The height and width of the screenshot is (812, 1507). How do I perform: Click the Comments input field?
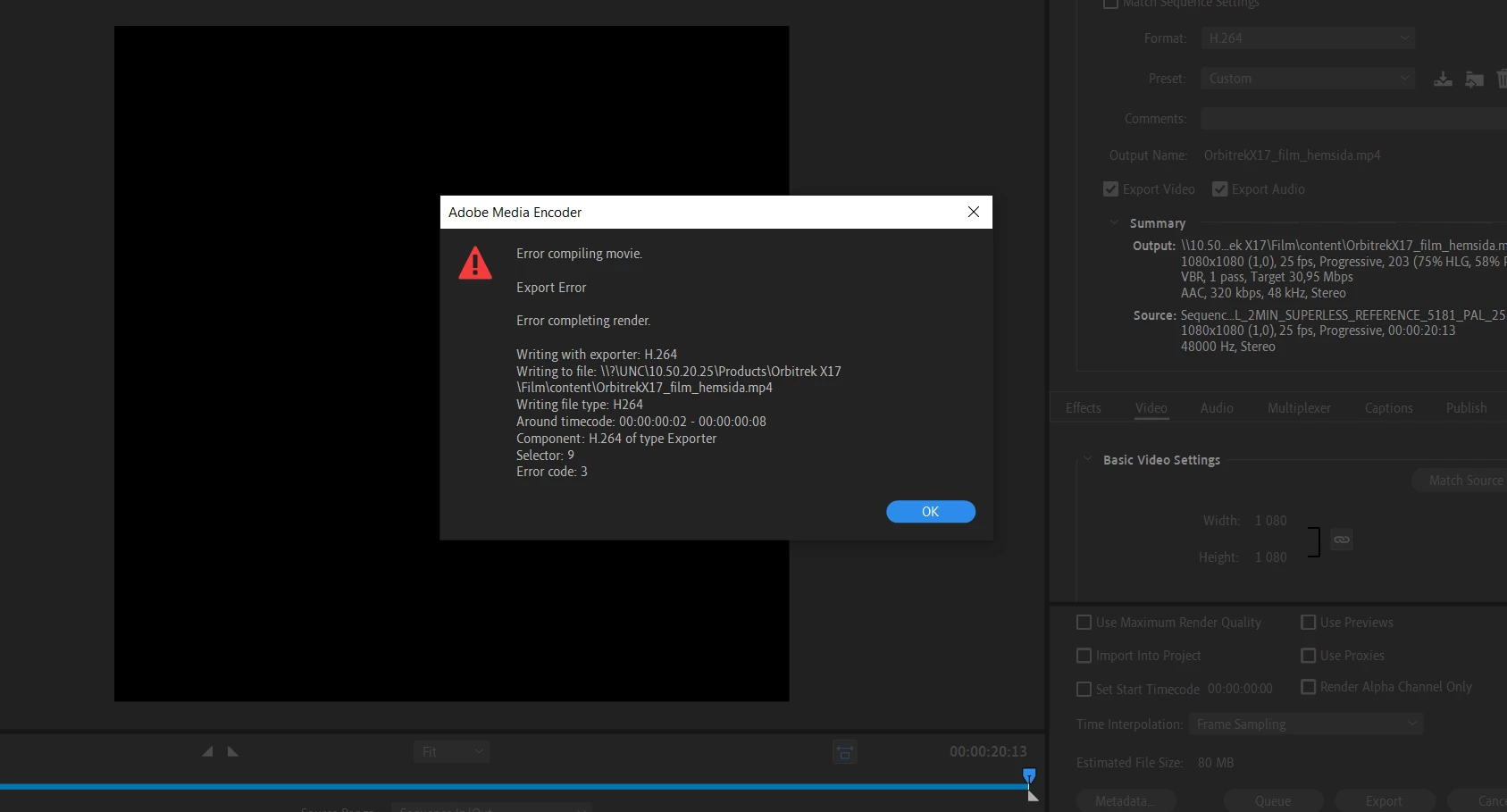[x=1353, y=119]
